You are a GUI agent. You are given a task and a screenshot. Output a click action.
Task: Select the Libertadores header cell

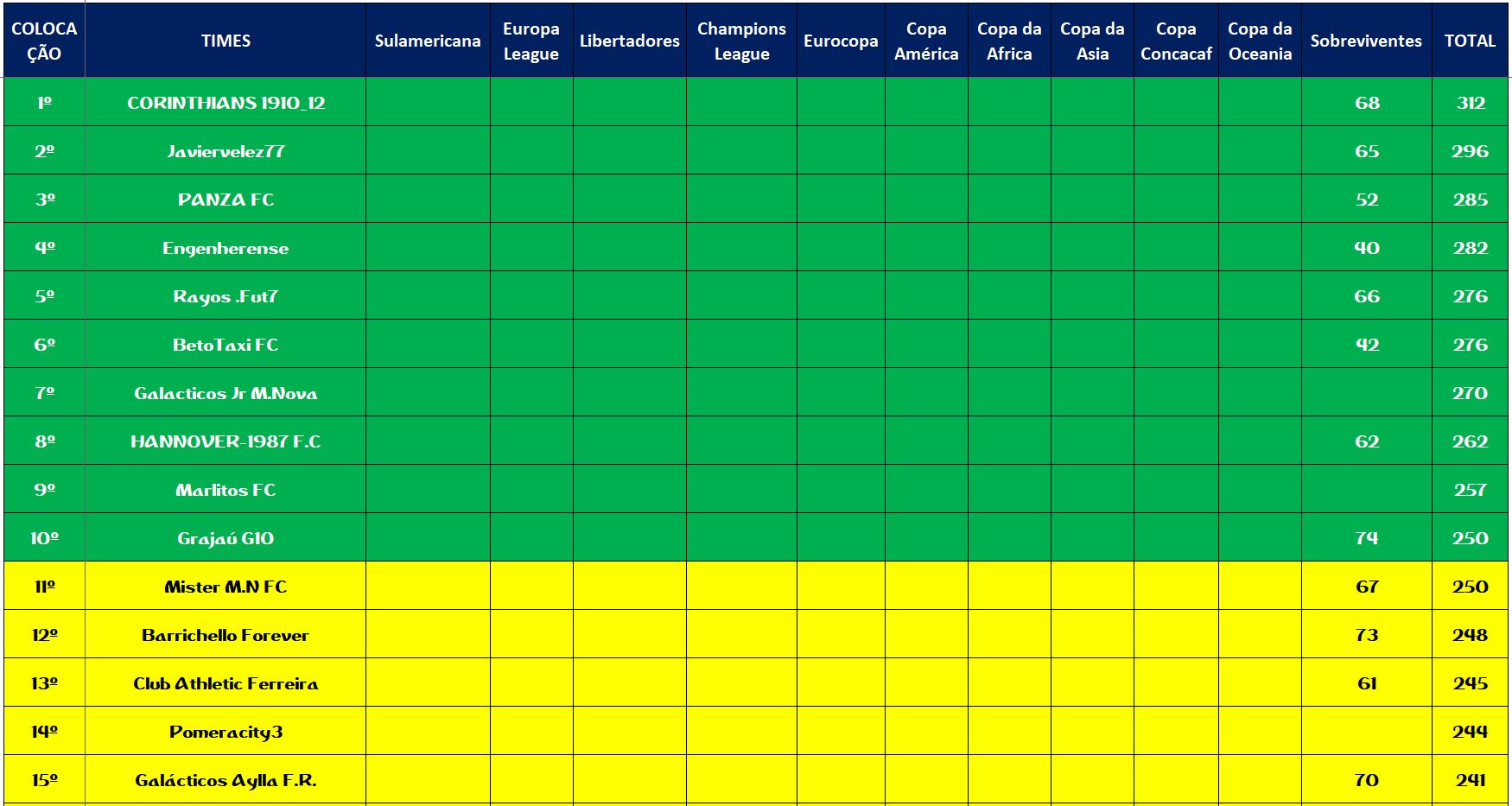[629, 41]
